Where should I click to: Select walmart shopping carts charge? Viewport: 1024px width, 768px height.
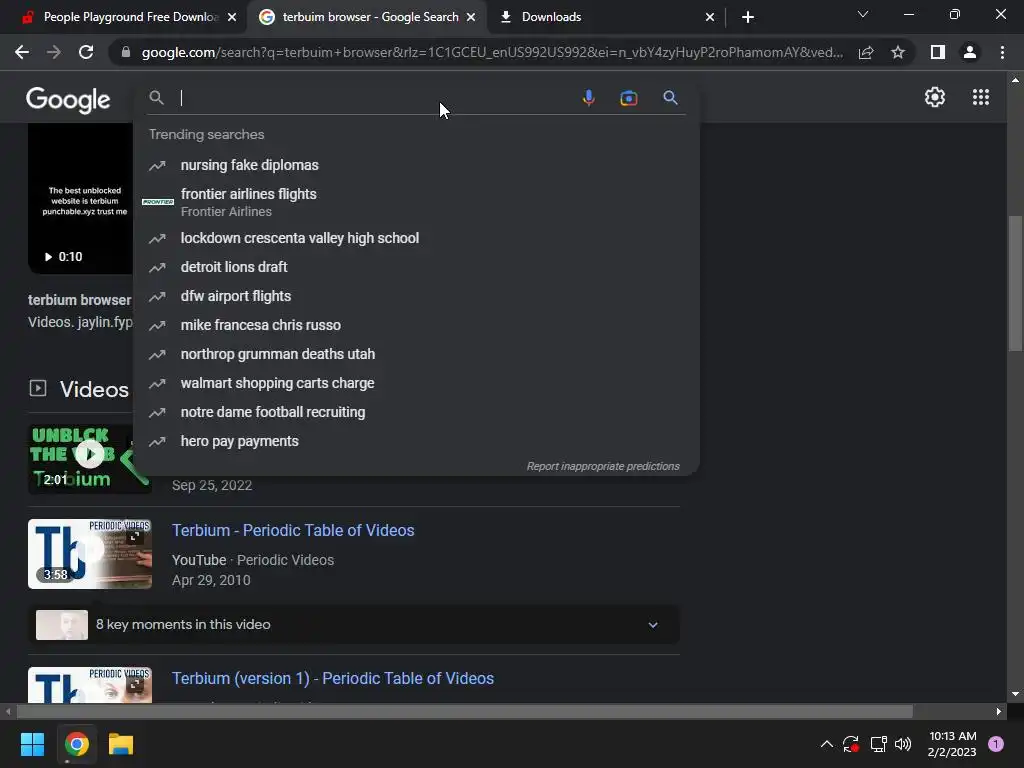click(416, 383)
